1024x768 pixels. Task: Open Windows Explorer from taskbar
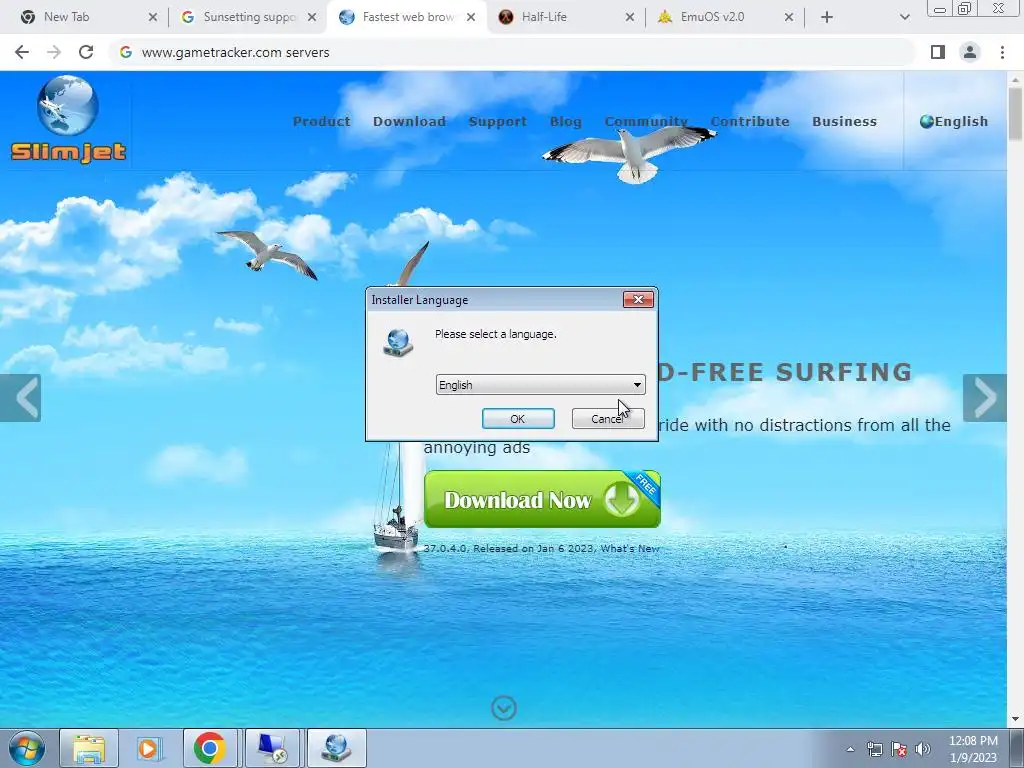[x=89, y=748]
